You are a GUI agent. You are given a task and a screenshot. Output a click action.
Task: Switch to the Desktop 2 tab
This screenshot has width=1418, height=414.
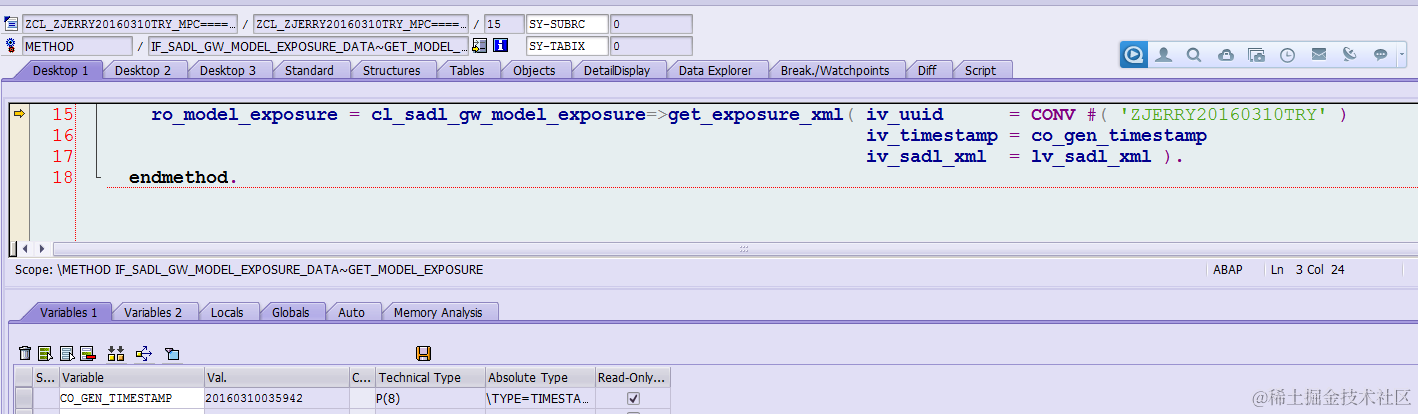(143, 70)
